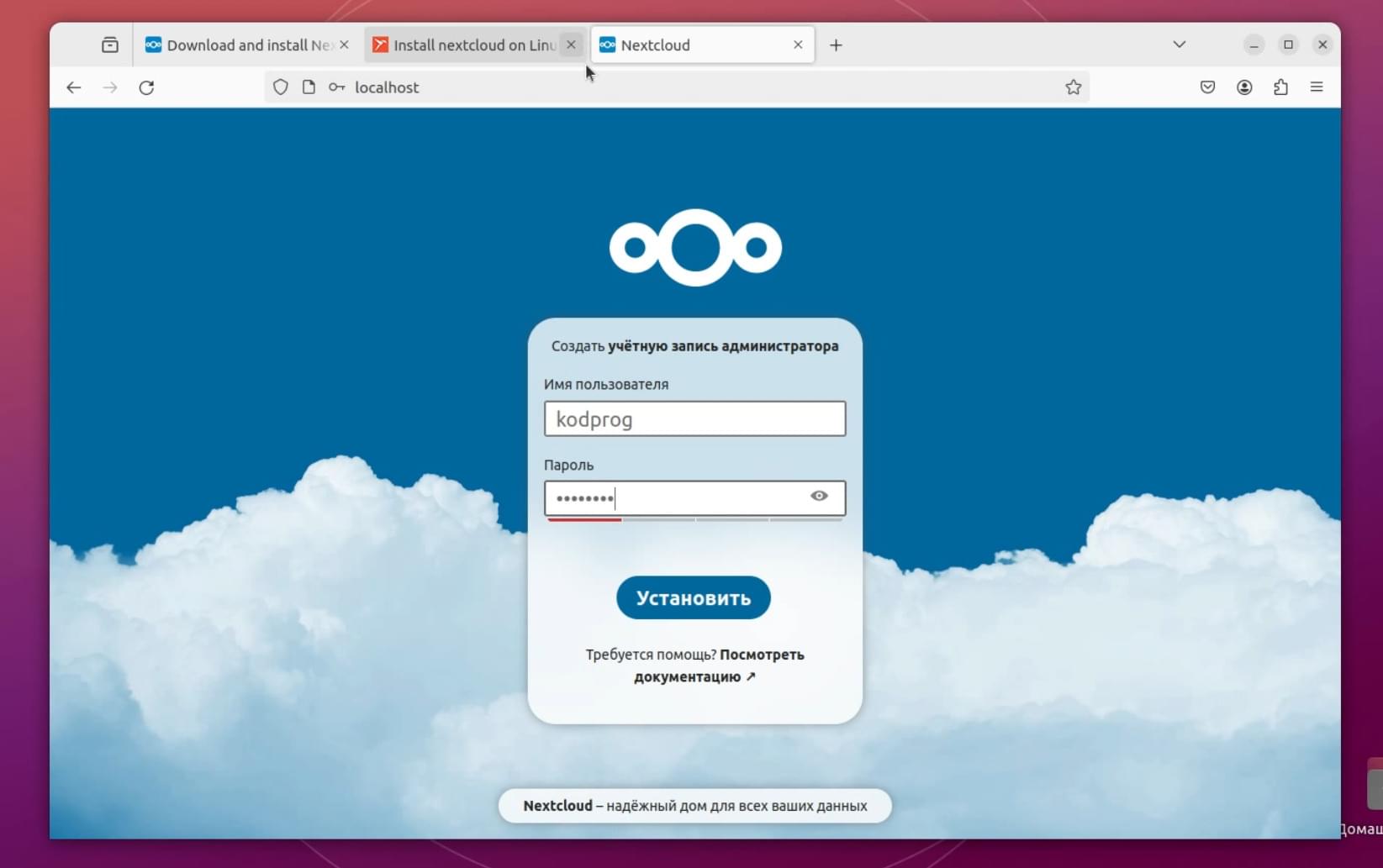Click the password strength indicator bar
The height and width of the screenshot is (868, 1383).
(x=695, y=520)
